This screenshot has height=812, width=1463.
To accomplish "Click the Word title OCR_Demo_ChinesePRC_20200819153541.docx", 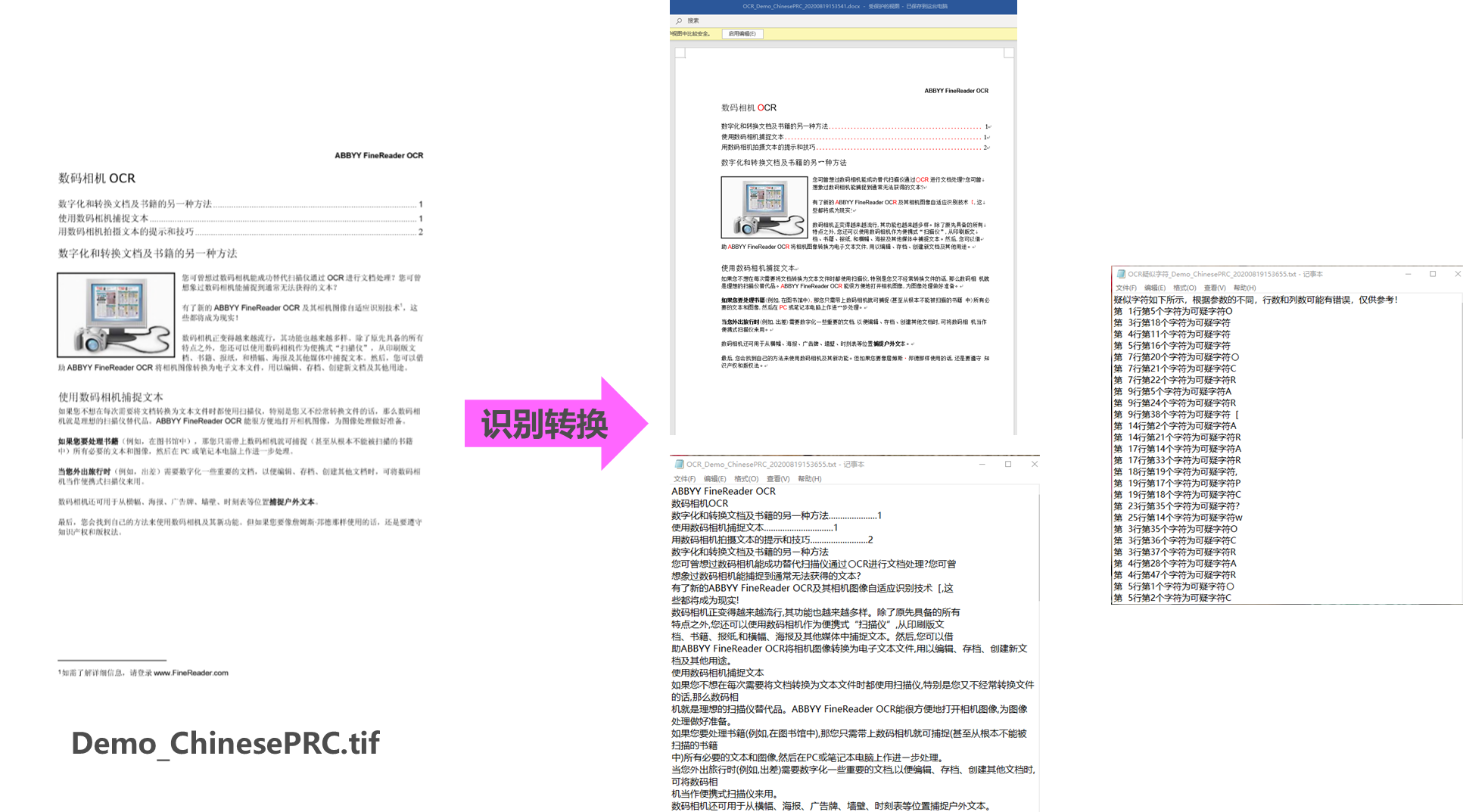I will [x=801, y=6].
